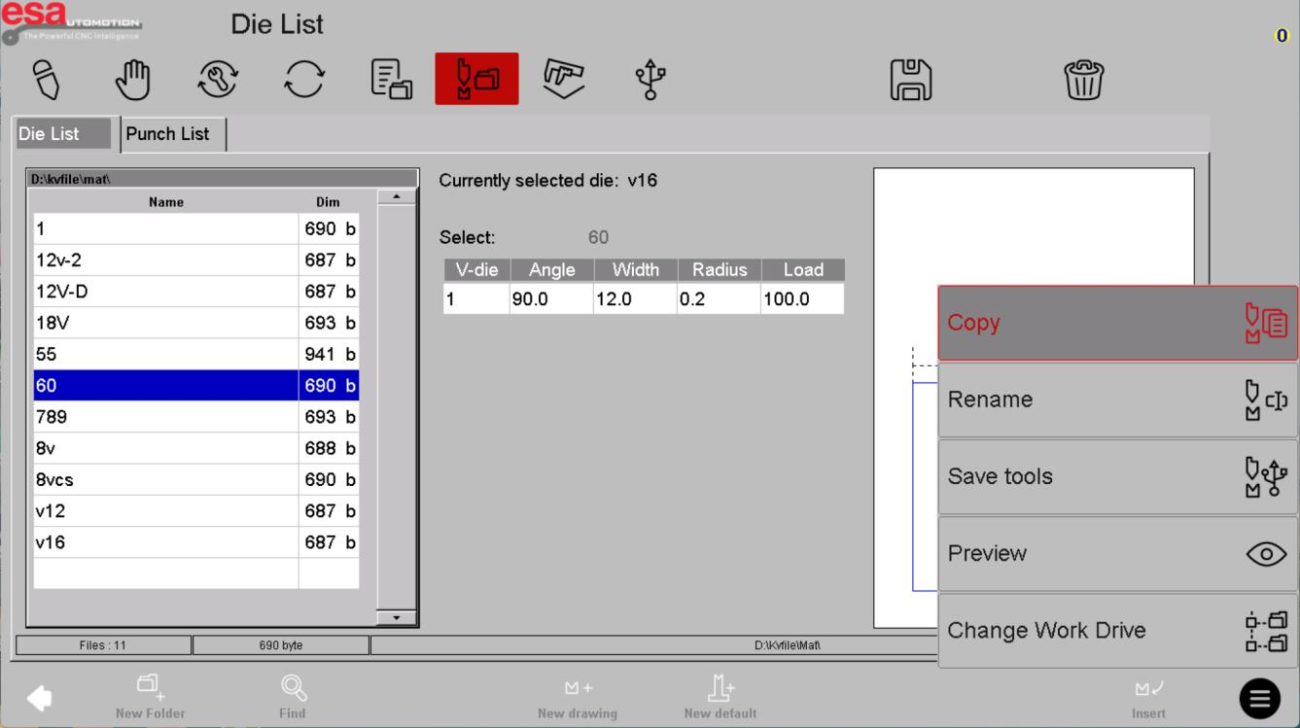
Task: Choose Copy from the popup menu
Action: 1117,323
